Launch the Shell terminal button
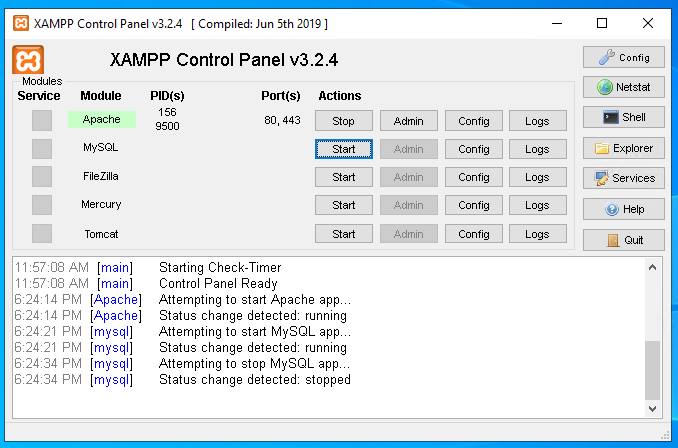 coord(624,117)
